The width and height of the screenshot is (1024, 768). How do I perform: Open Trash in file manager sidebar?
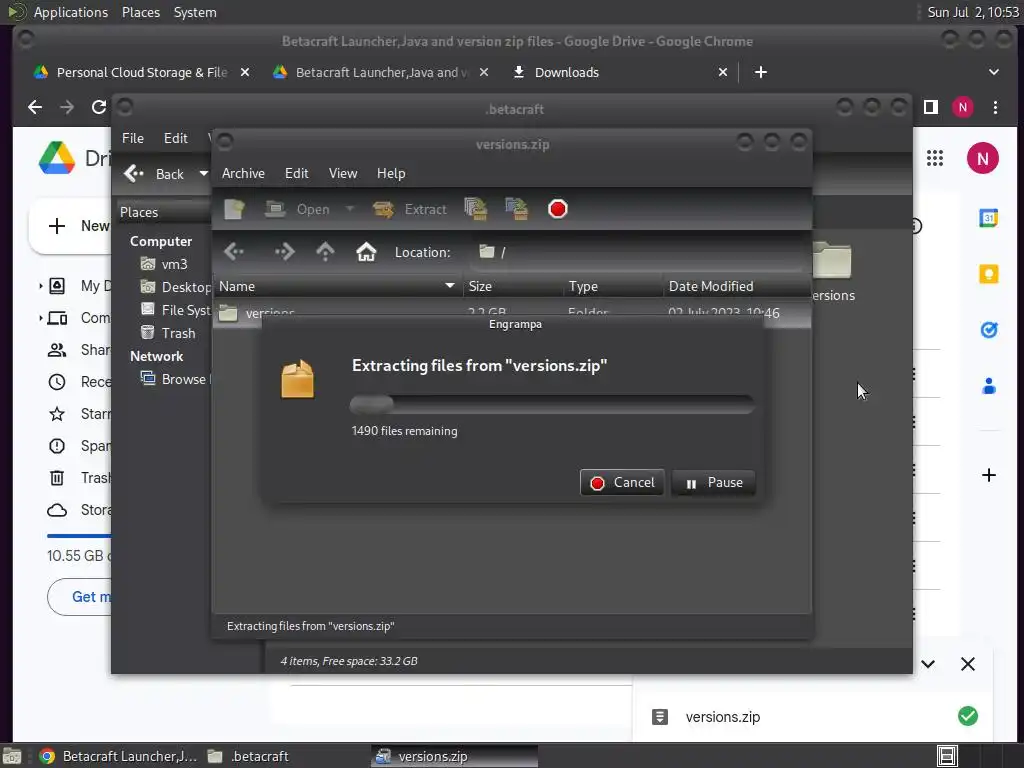pyautogui.click(x=168, y=333)
